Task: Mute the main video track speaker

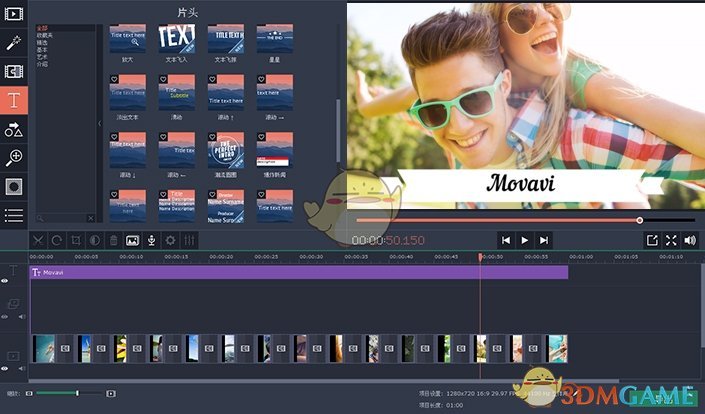Action: pyautogui.click(x=21, y=369)
